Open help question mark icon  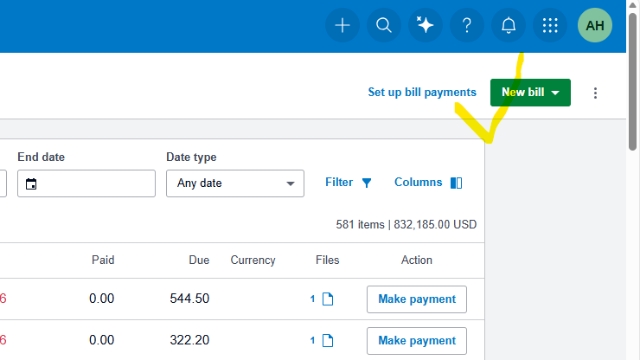click(x=467, y=25)
